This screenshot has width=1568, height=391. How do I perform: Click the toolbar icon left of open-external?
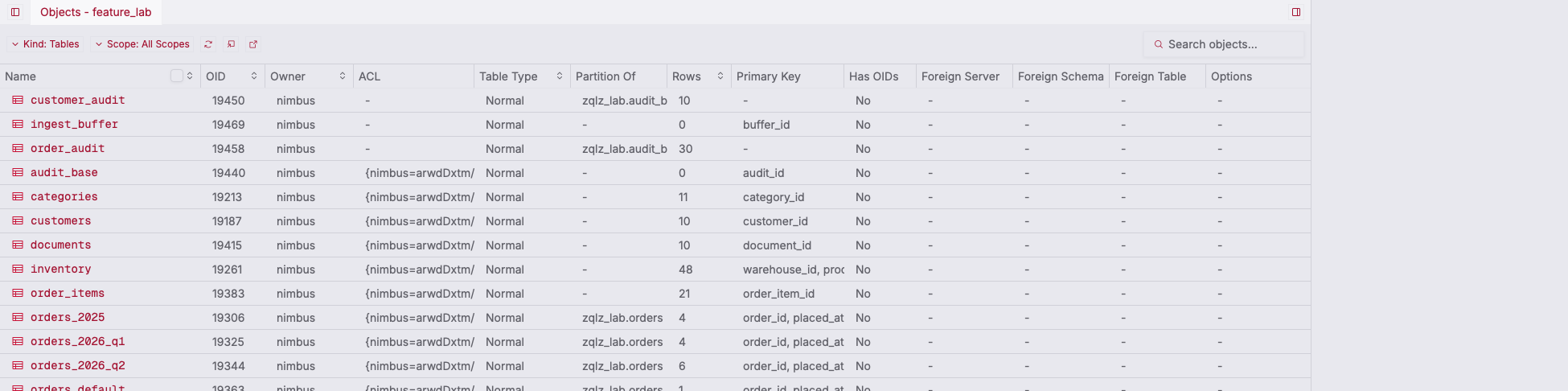coord(231,44)
